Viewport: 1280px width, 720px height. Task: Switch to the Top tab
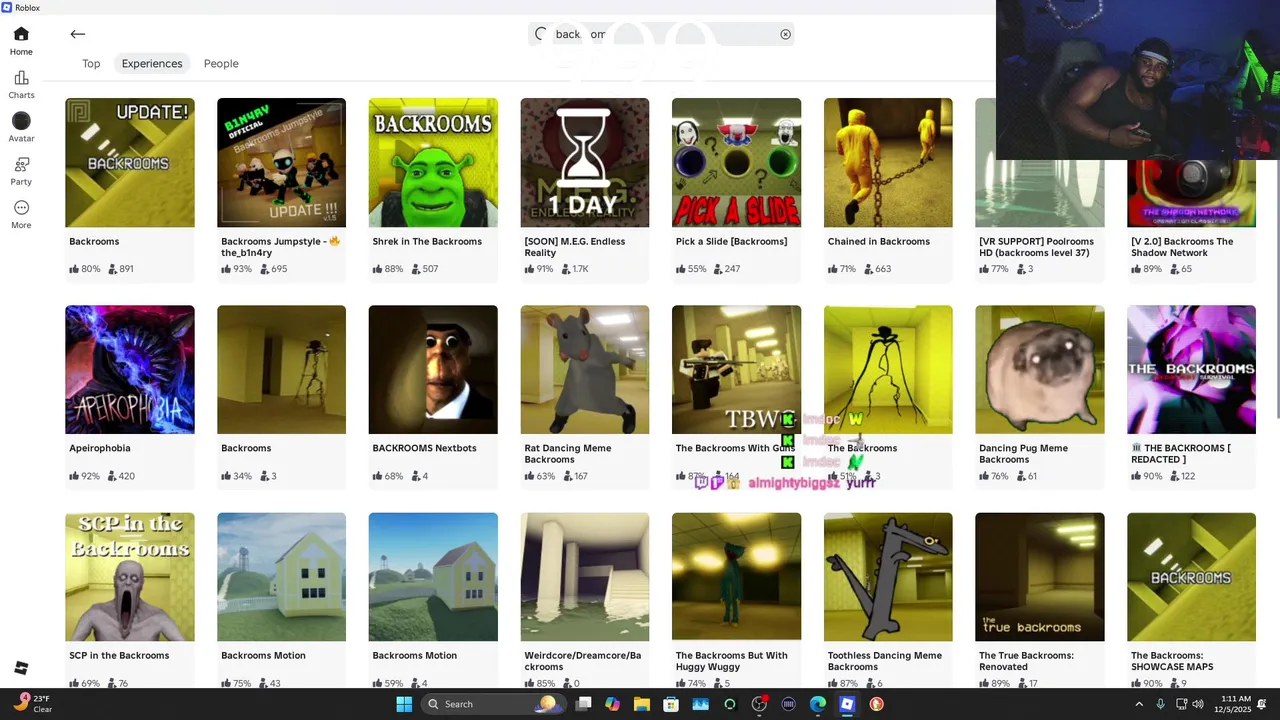[91, 63]
